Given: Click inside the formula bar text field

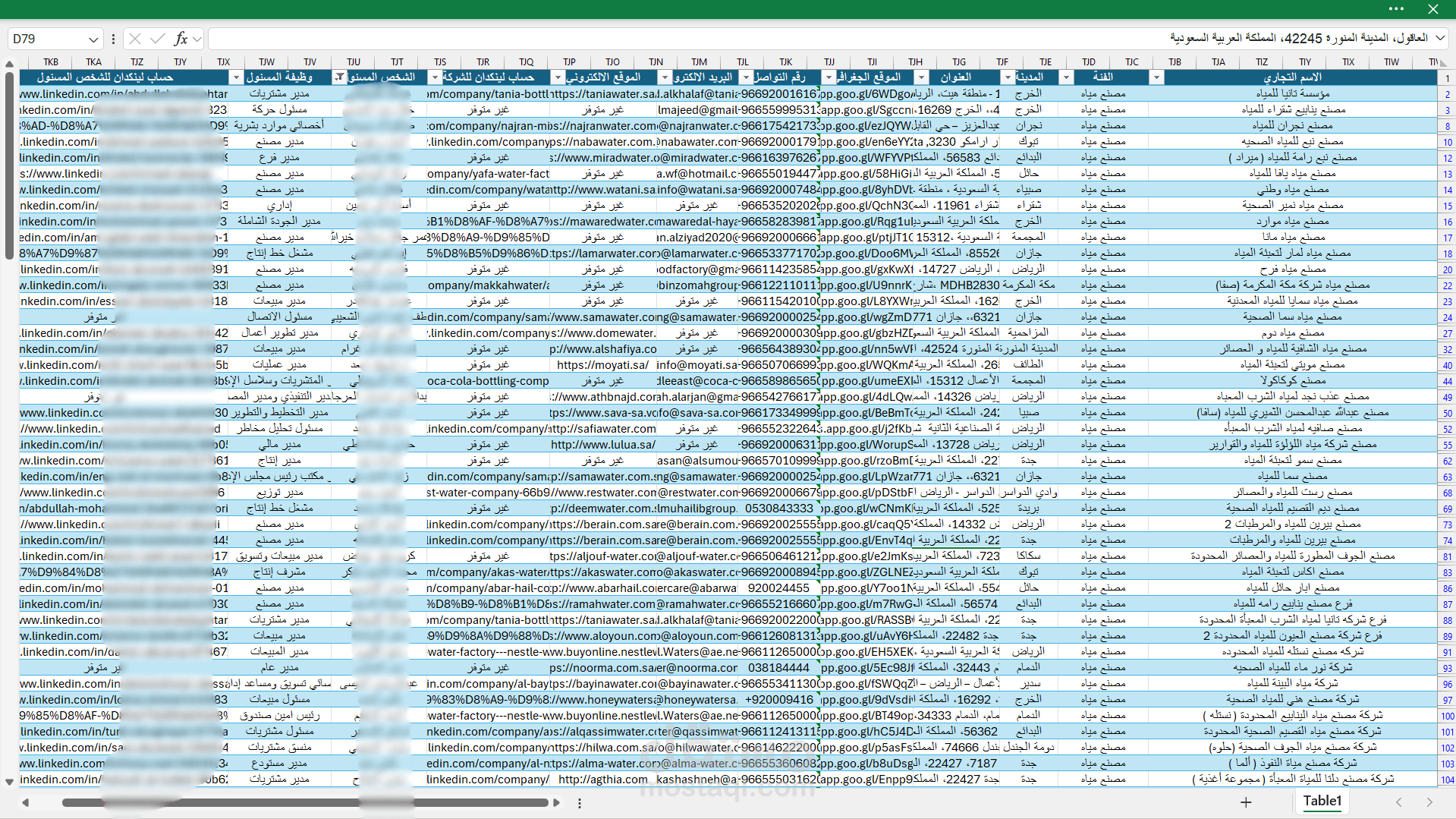Looking at the screenshot, I should [x=819, y=38].
